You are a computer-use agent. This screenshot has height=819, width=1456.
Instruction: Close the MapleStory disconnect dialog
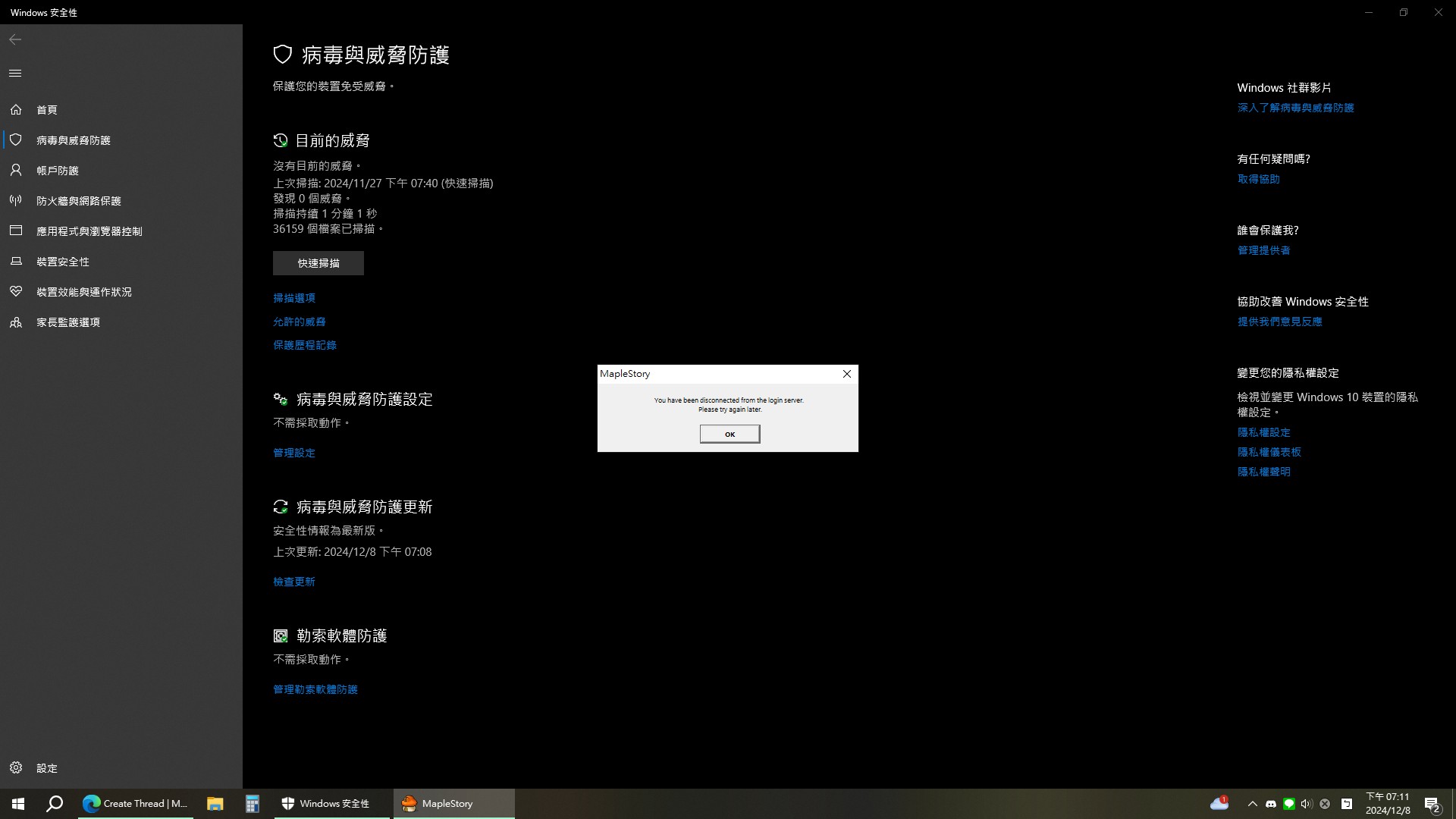pos(847,374)
